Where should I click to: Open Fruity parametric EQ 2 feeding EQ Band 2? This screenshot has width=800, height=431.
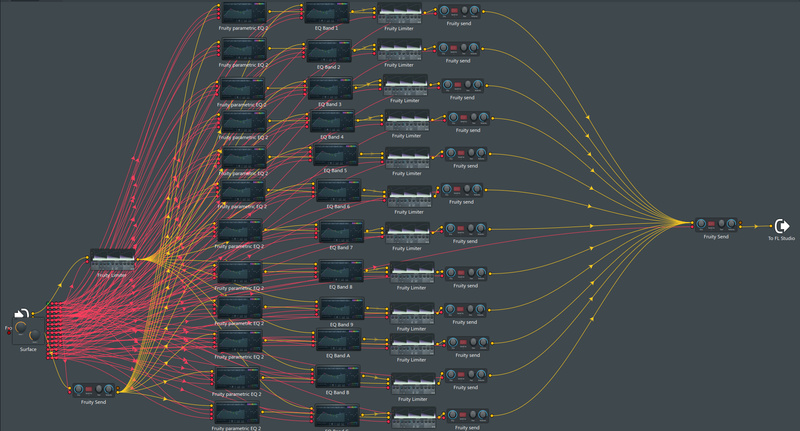[x=244, y=49]
